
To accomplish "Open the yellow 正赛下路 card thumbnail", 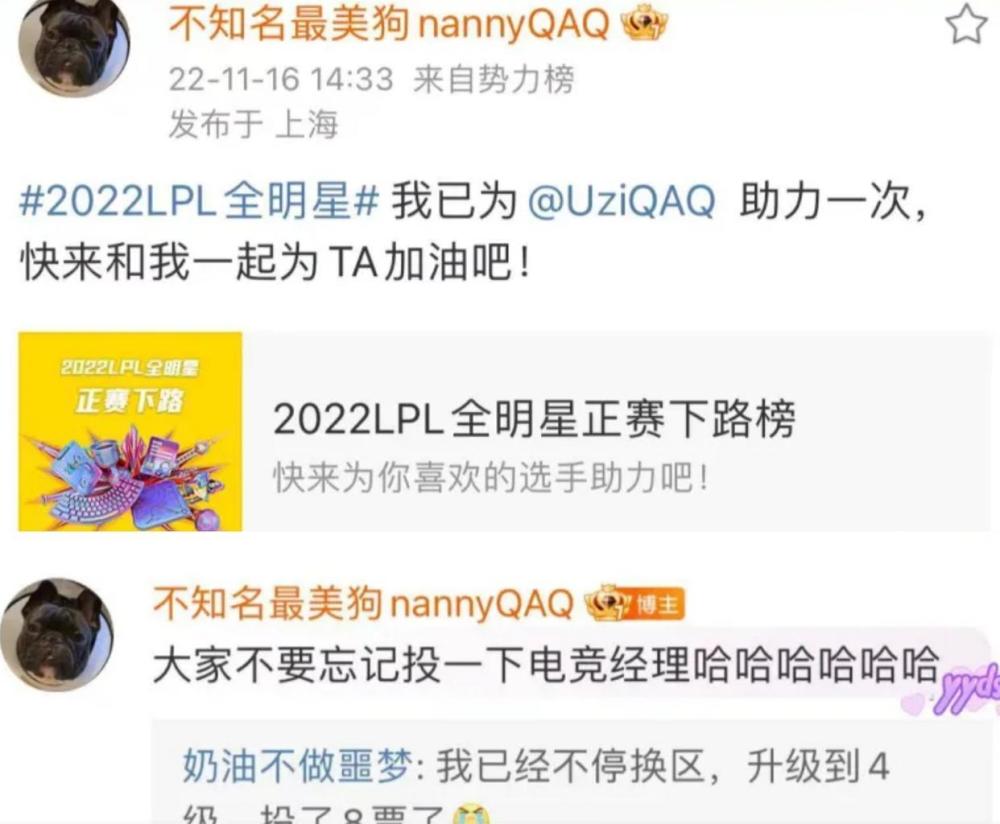I will point(130,431).
